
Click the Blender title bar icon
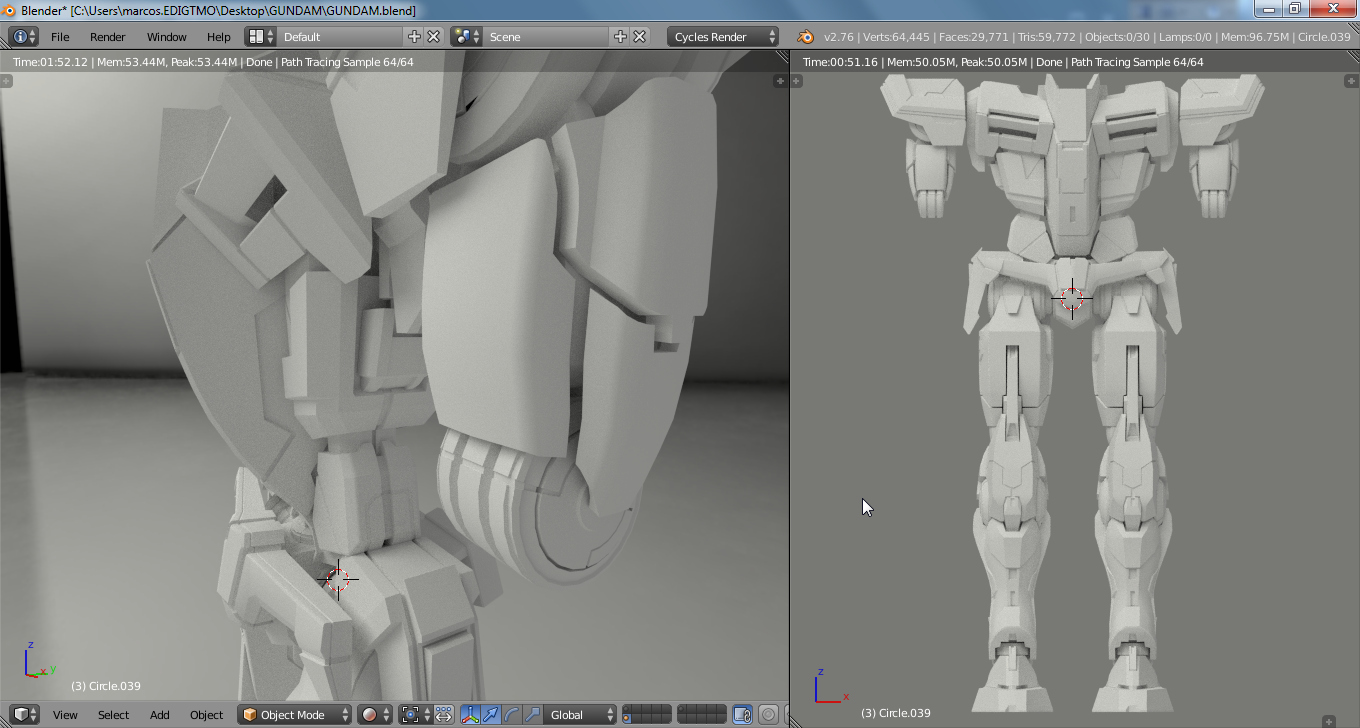point(9,10)
